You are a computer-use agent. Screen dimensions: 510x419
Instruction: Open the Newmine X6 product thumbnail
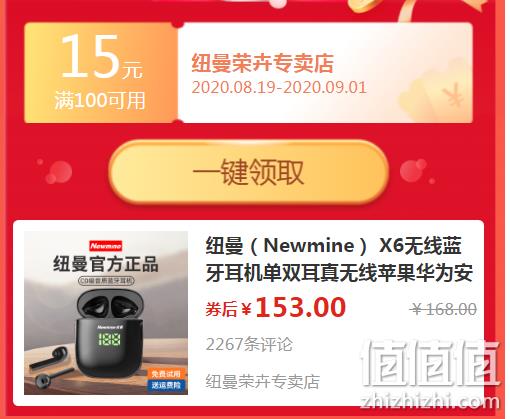[106, 313]
